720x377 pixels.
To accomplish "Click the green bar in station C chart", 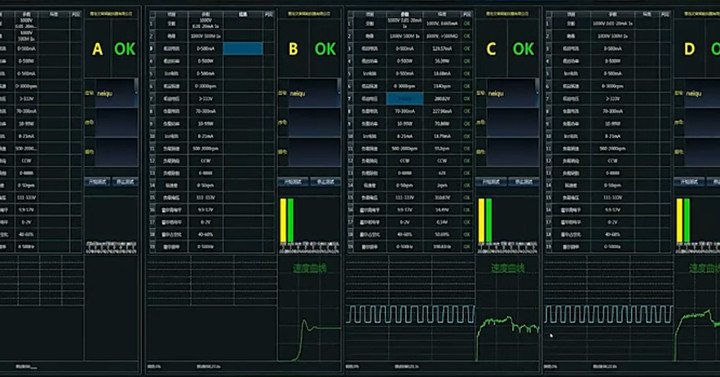I will (489, 220).
